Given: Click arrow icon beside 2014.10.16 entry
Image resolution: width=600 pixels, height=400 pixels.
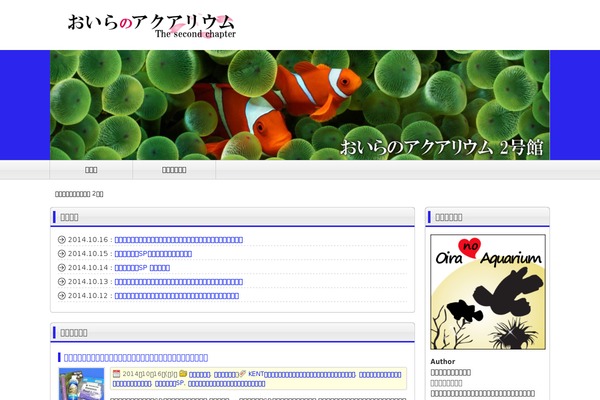Looking at the screenshot, I should pyautogui.click(x=62, y=240).
